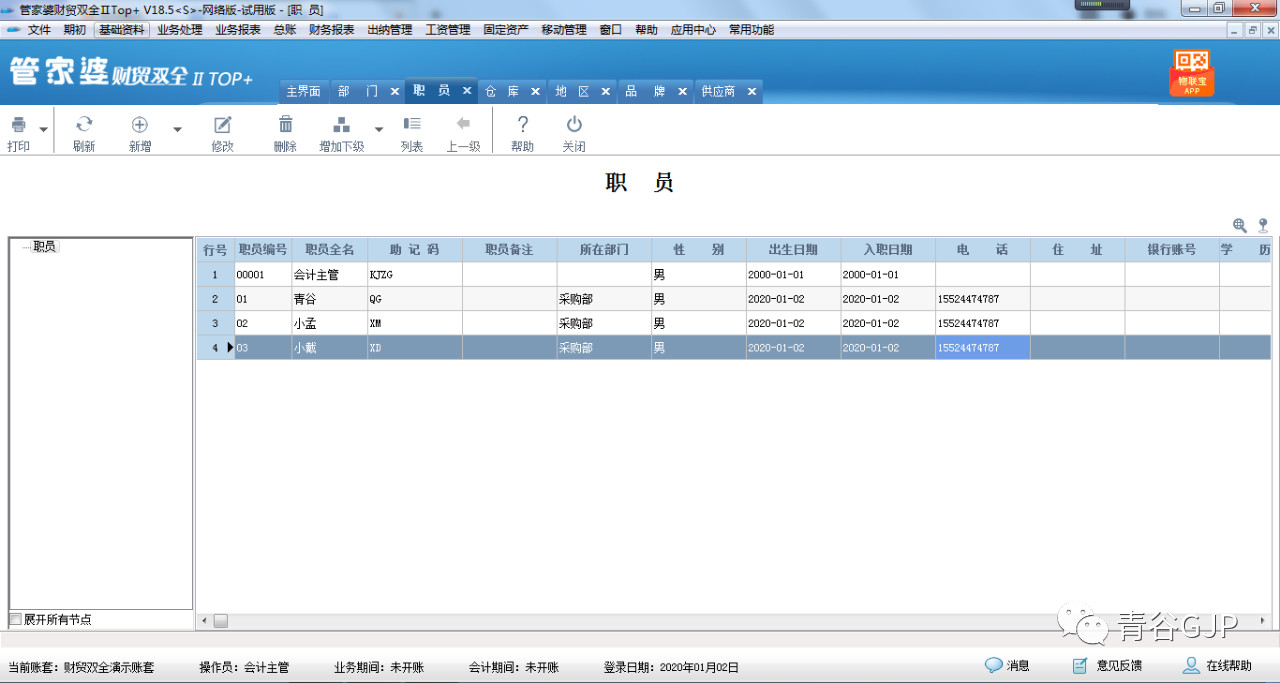The width and height of the screenshot is (1280, 683).
Task: Open the 物联宝 APP QR icon
Action: [1192, 74]
